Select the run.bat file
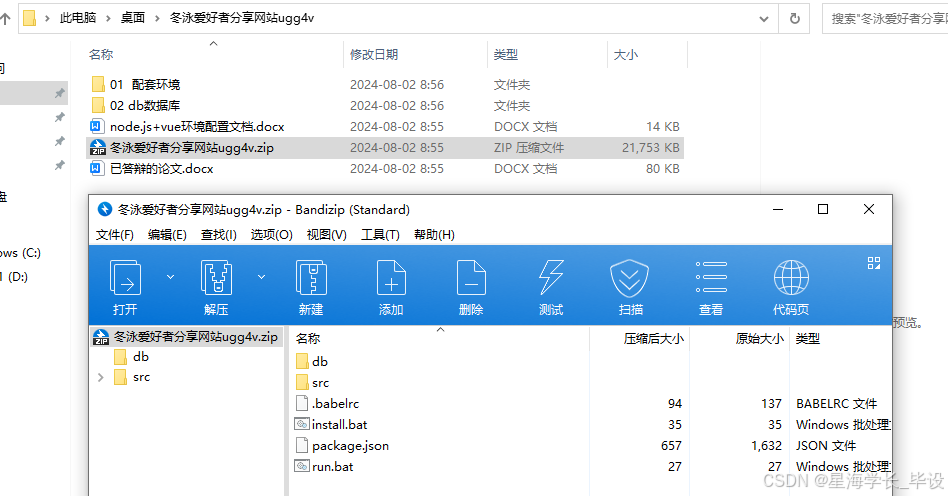Screen dimensions: 948x496 tap(323, 466)
